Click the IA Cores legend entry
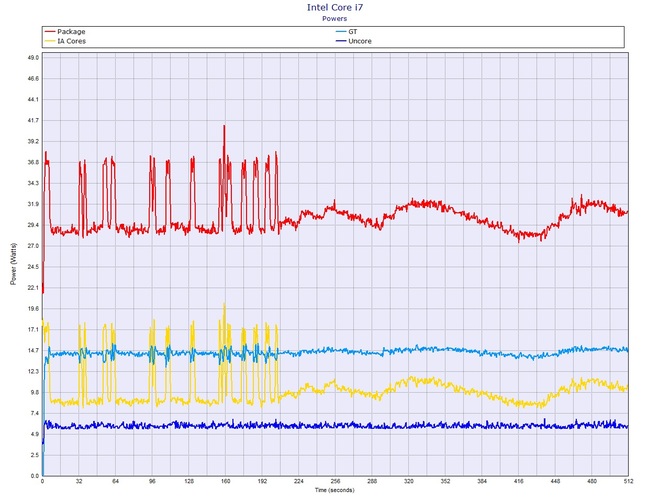 [x=65, y=41]
